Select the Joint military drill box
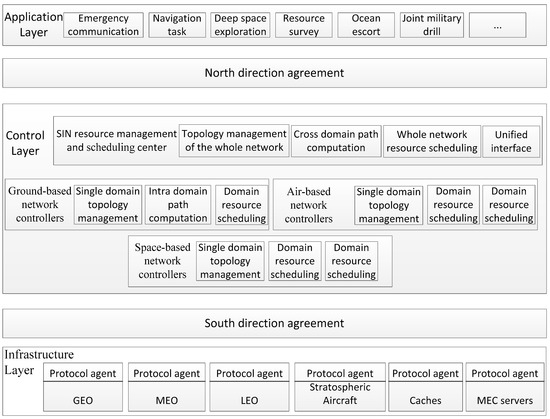This screenshot has width=550, height=419. 432,25
